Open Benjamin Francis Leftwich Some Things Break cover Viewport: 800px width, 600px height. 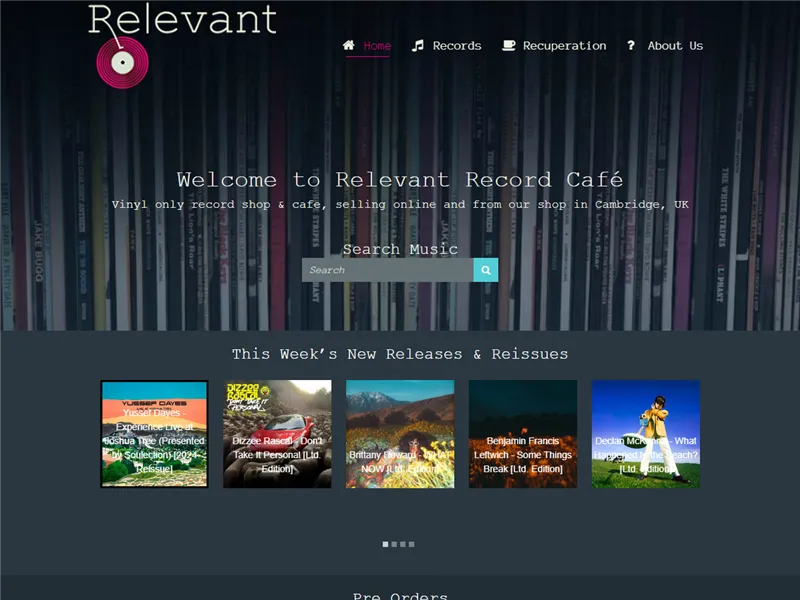click(523, 434)
